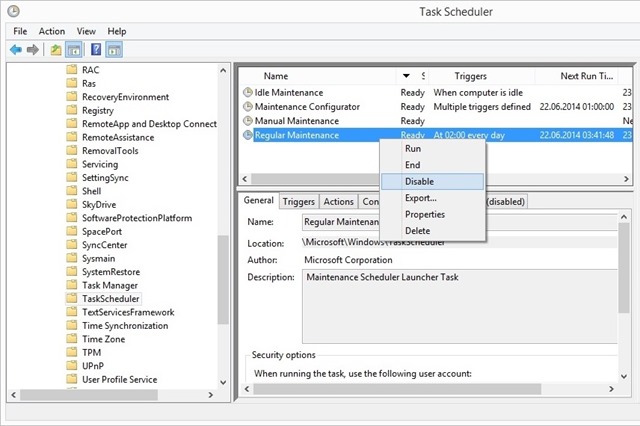This screenshot has width=640, height=426.
Task: Click the tree horizontal scrollbar left arrow
Action: tap(13, 395)
